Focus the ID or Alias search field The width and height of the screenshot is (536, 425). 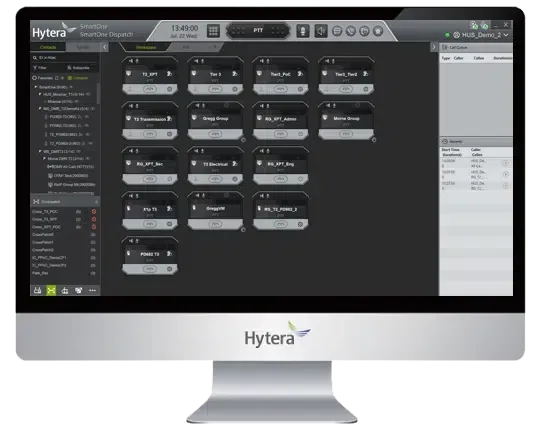click(x=65, y=58)
